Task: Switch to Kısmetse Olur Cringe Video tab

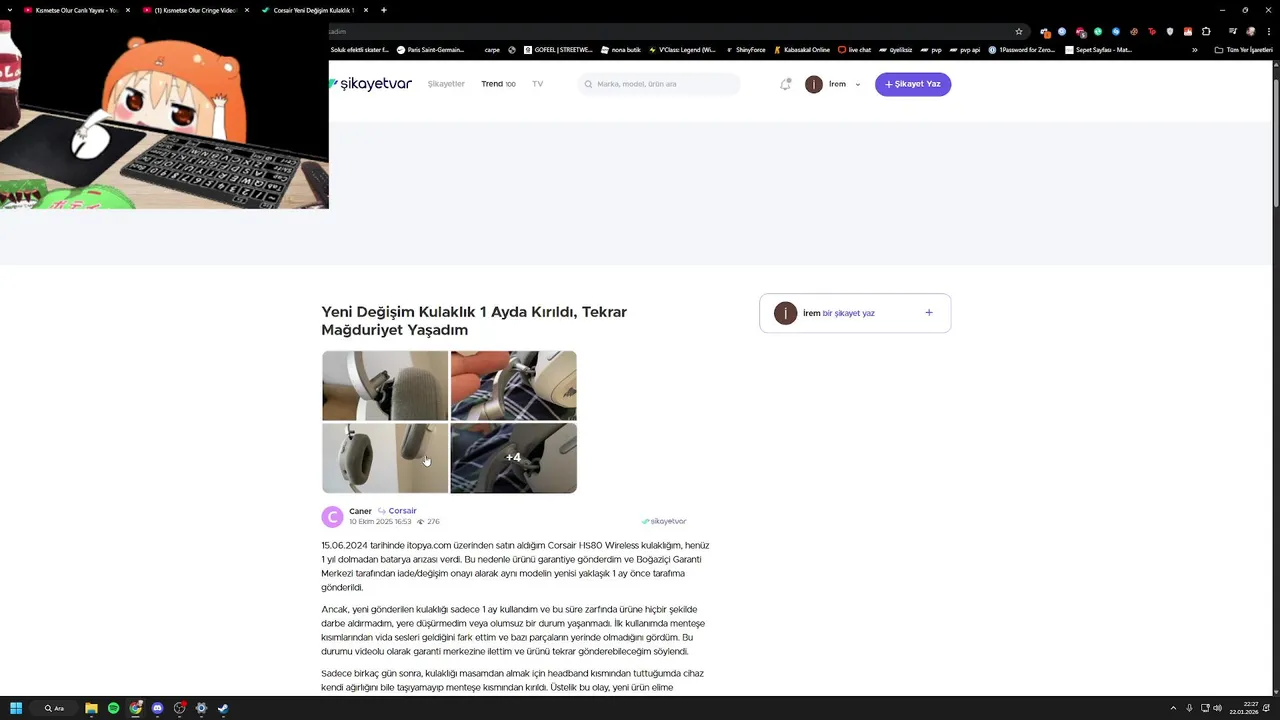Action: 195,10
